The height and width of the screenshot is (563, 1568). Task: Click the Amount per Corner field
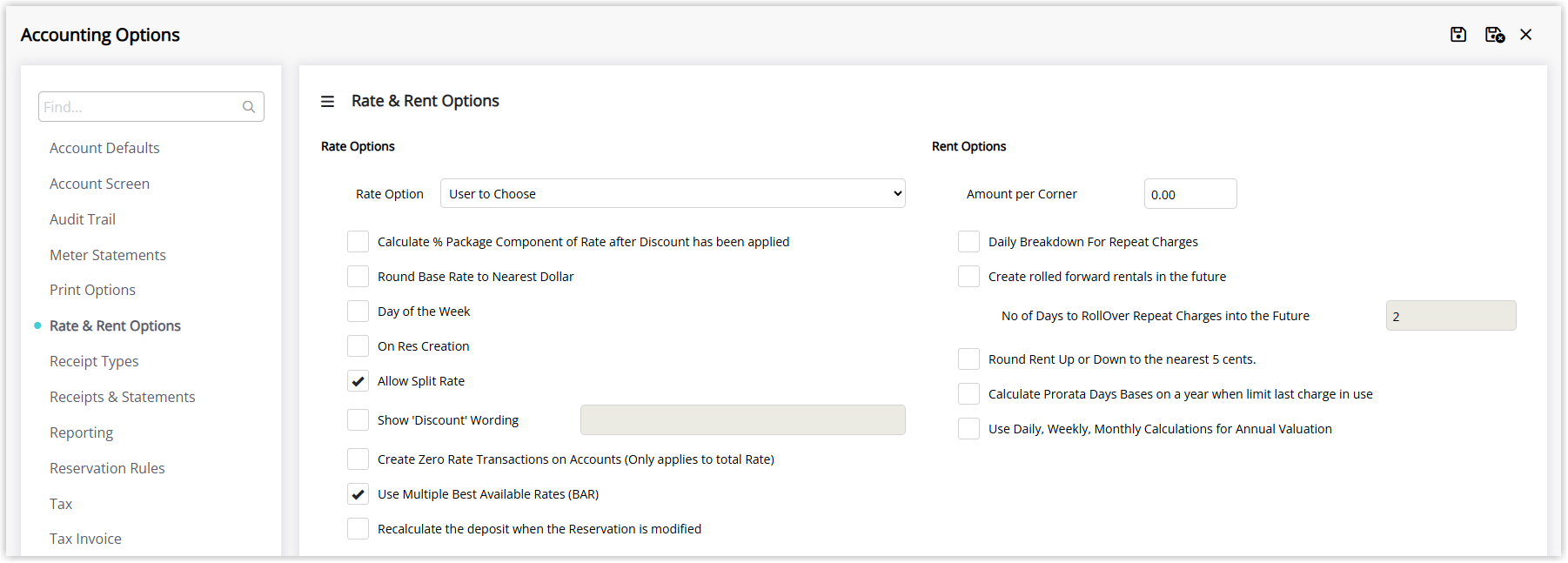(1190, 194)
